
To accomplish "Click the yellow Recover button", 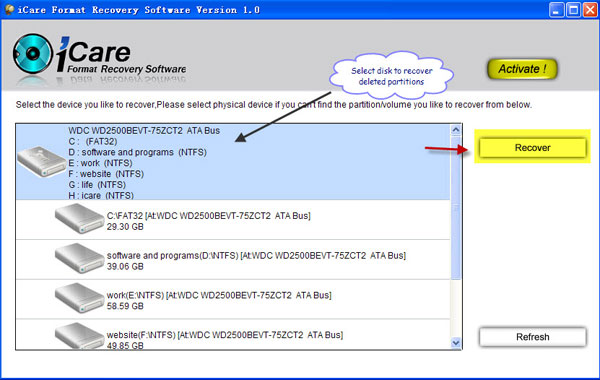I will point(532,148).
